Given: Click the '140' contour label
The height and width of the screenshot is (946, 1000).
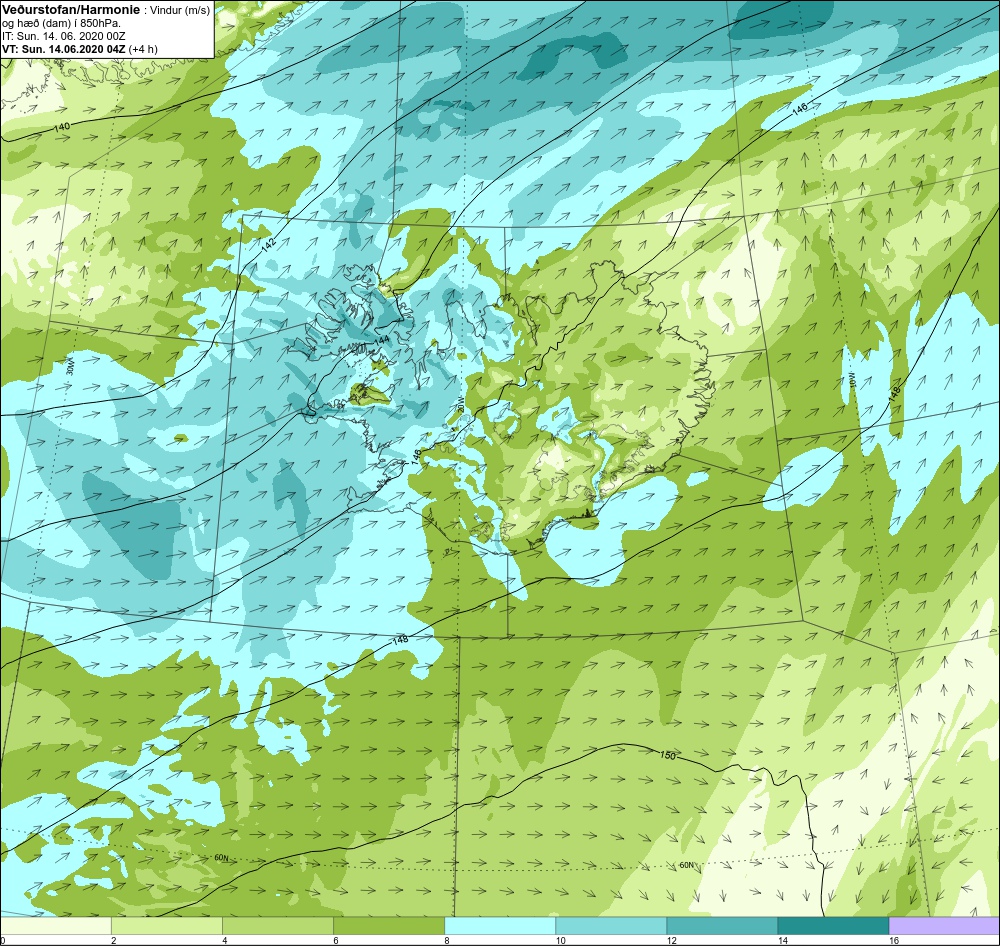Looking at the screenshot, I should pyautogui.click(x=62, y=128).
